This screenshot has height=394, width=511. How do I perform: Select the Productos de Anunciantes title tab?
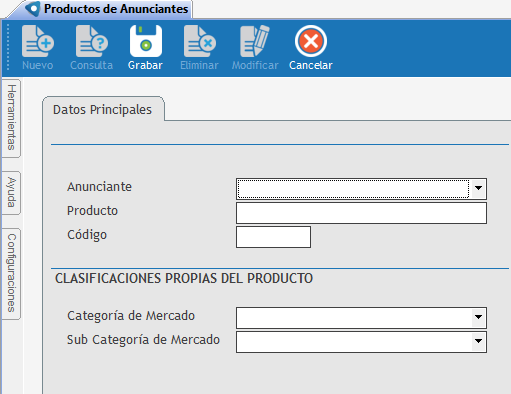[x=116, y=9]
